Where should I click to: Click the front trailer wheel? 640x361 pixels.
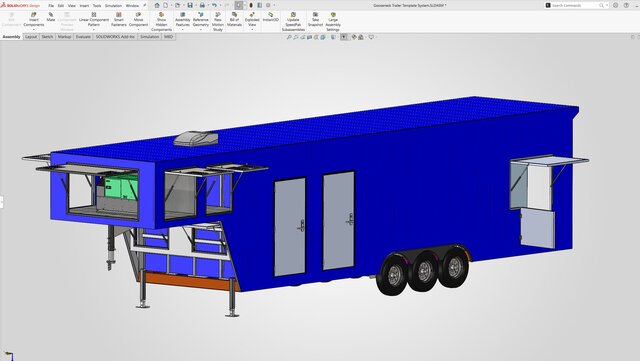(394, 274)
